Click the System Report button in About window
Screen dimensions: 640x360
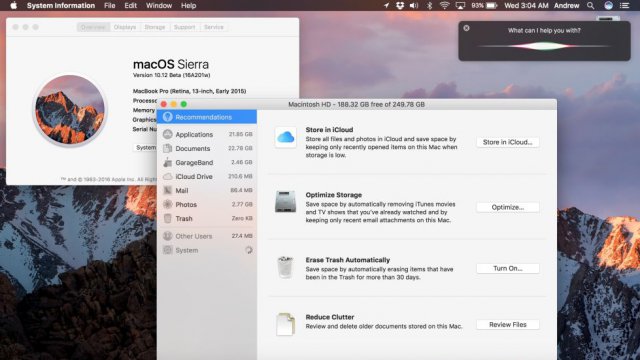[x=146, y=147]
